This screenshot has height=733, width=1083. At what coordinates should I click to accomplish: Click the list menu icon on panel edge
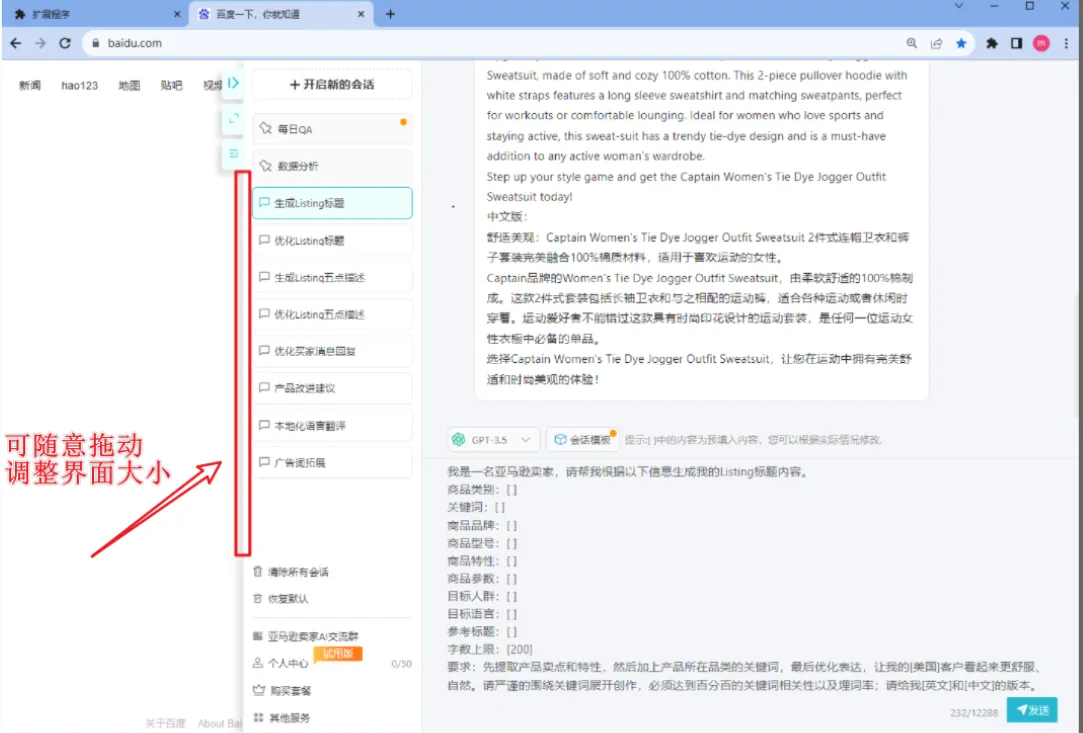point(233,153)
